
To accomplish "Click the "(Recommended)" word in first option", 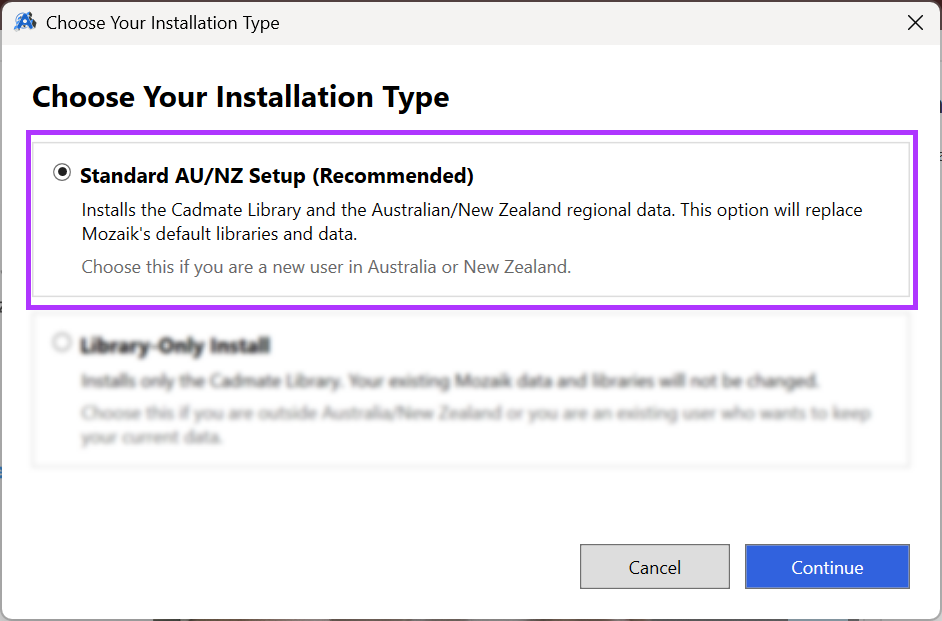I will point(393,176).
